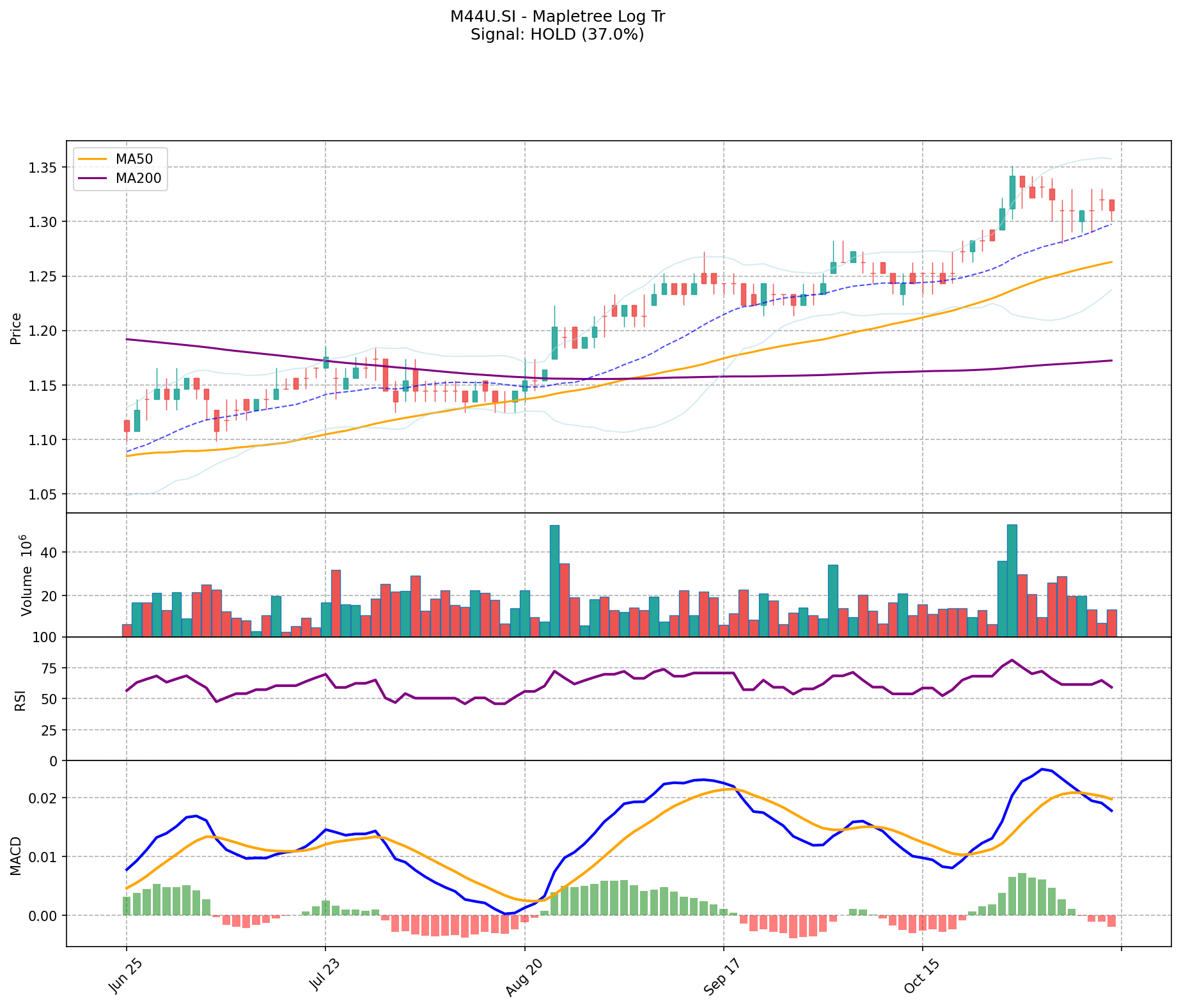Click the chart title M44U.SI - Mapletree Log Tr

558,17
